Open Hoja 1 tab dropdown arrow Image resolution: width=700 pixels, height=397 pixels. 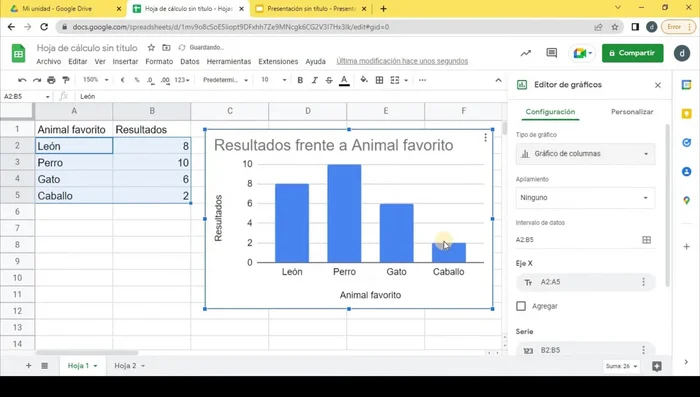pos(95,366)
